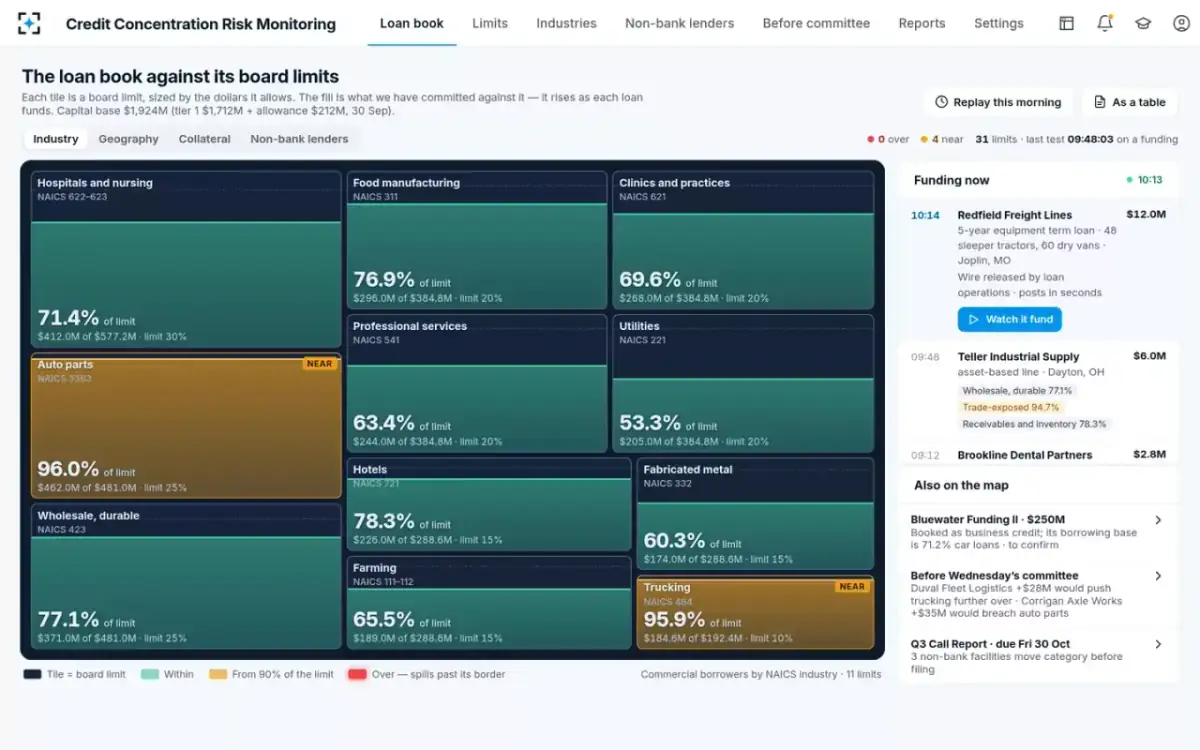Click Trade-exposed 94.7% tag
The height and width of the screenshot is (750, 1200).
1010,407
